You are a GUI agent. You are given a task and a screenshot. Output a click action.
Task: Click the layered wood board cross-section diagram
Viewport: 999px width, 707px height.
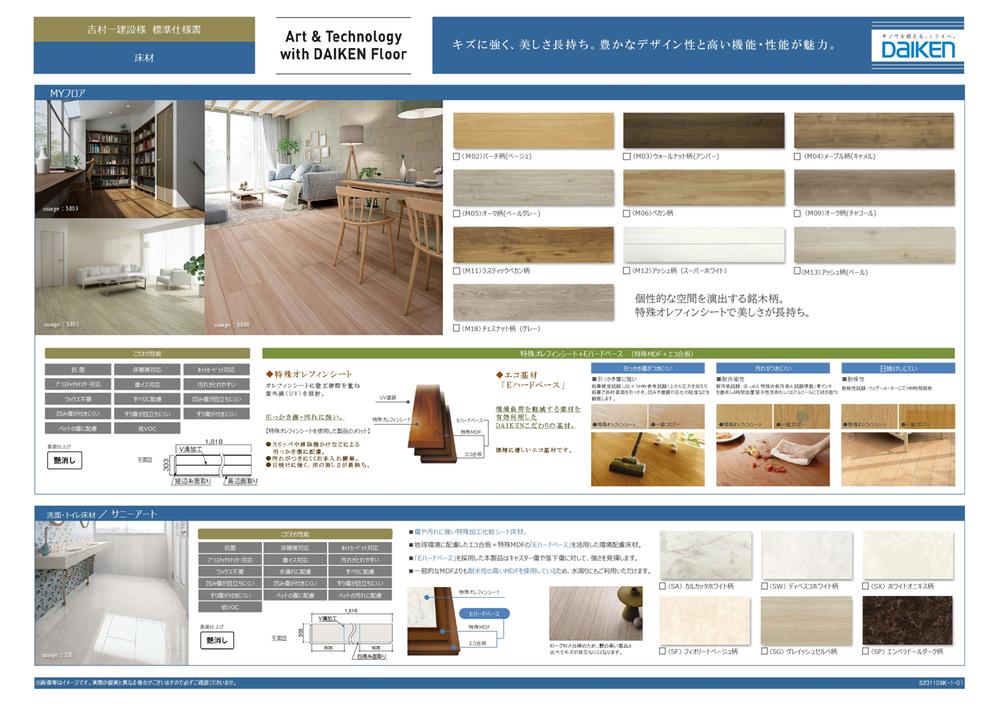click(x=433, y=423)
